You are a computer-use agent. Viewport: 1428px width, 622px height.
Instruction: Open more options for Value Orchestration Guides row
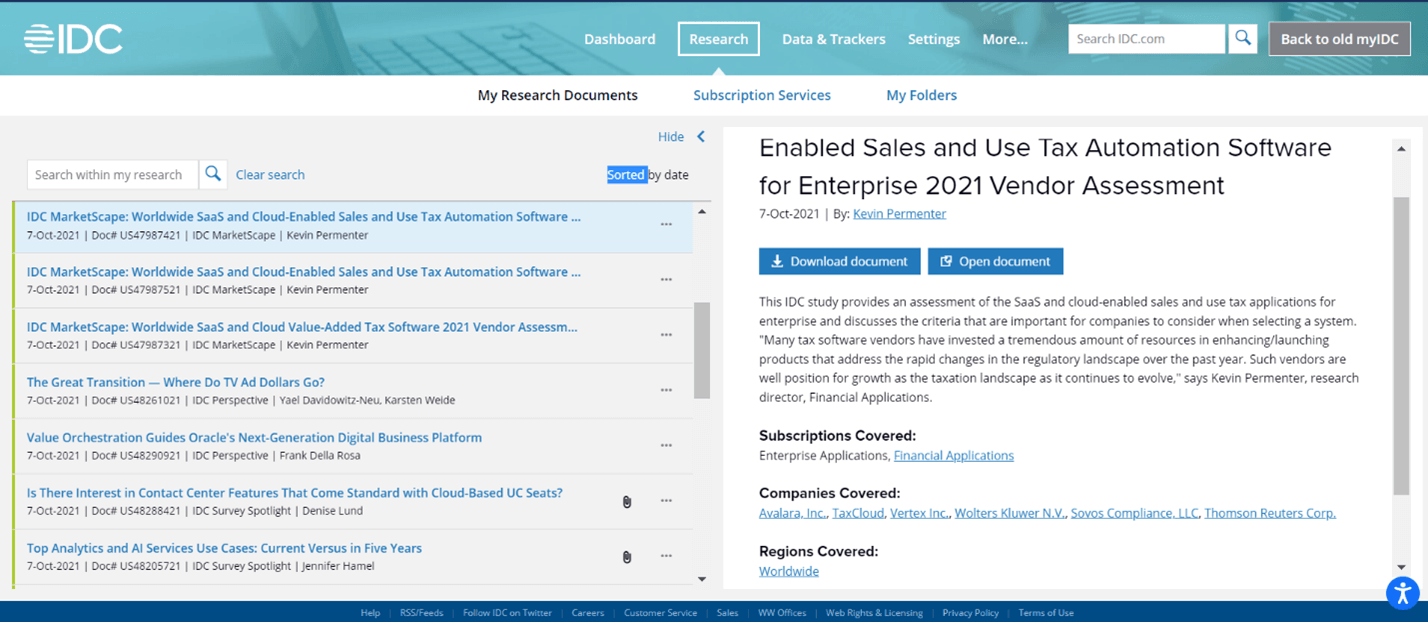click(666, 445)
